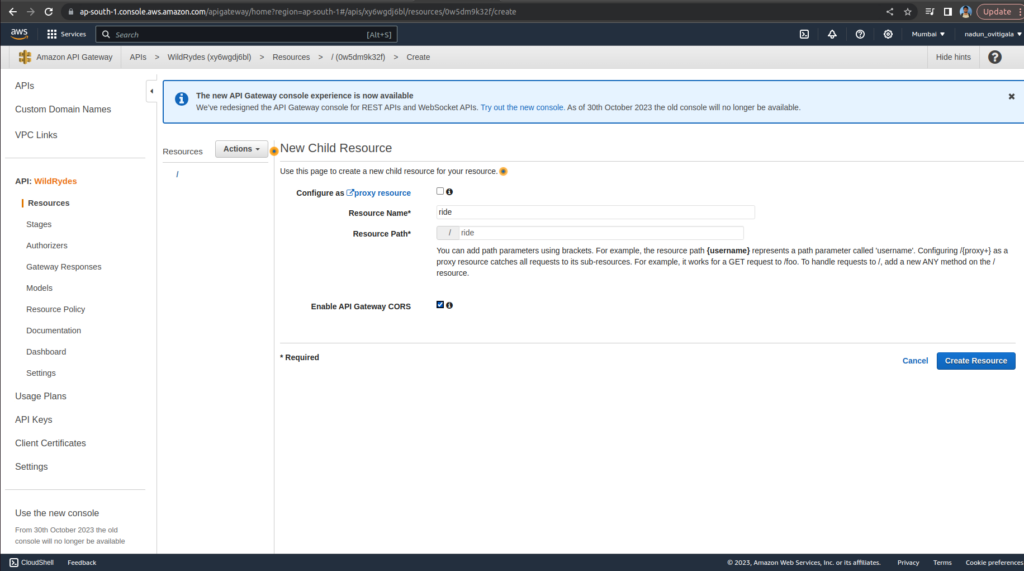Viewport: 1024px width, 571px height.
Task: Open Documentation in the sidebar
Action: tap(54, 331)
